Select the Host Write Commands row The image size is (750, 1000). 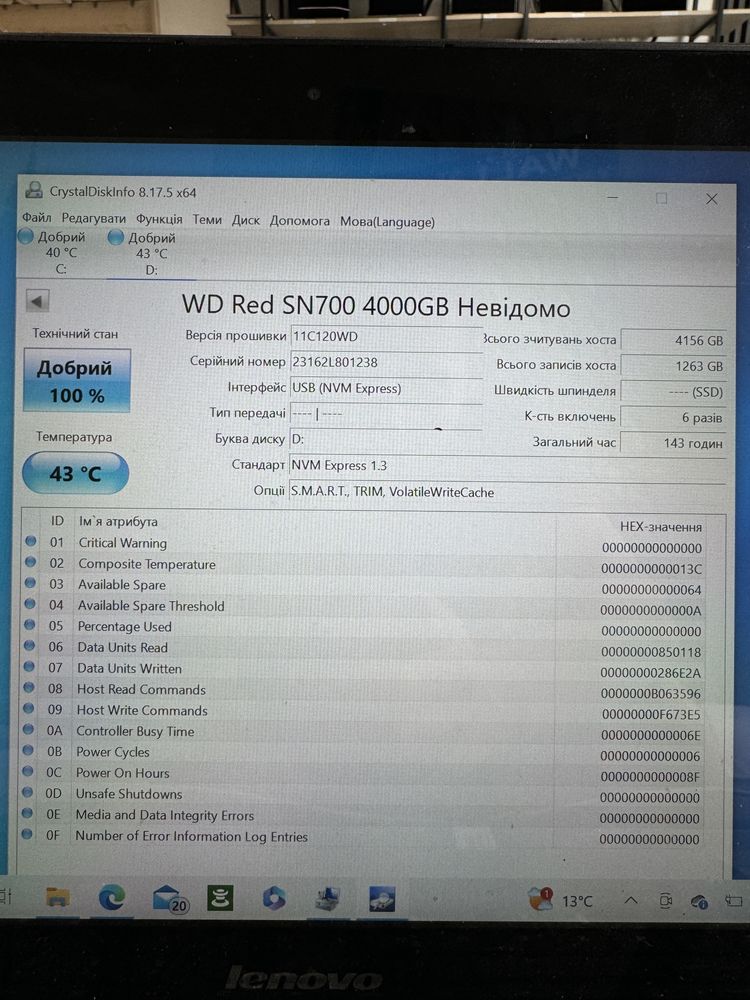pos(364,712)
